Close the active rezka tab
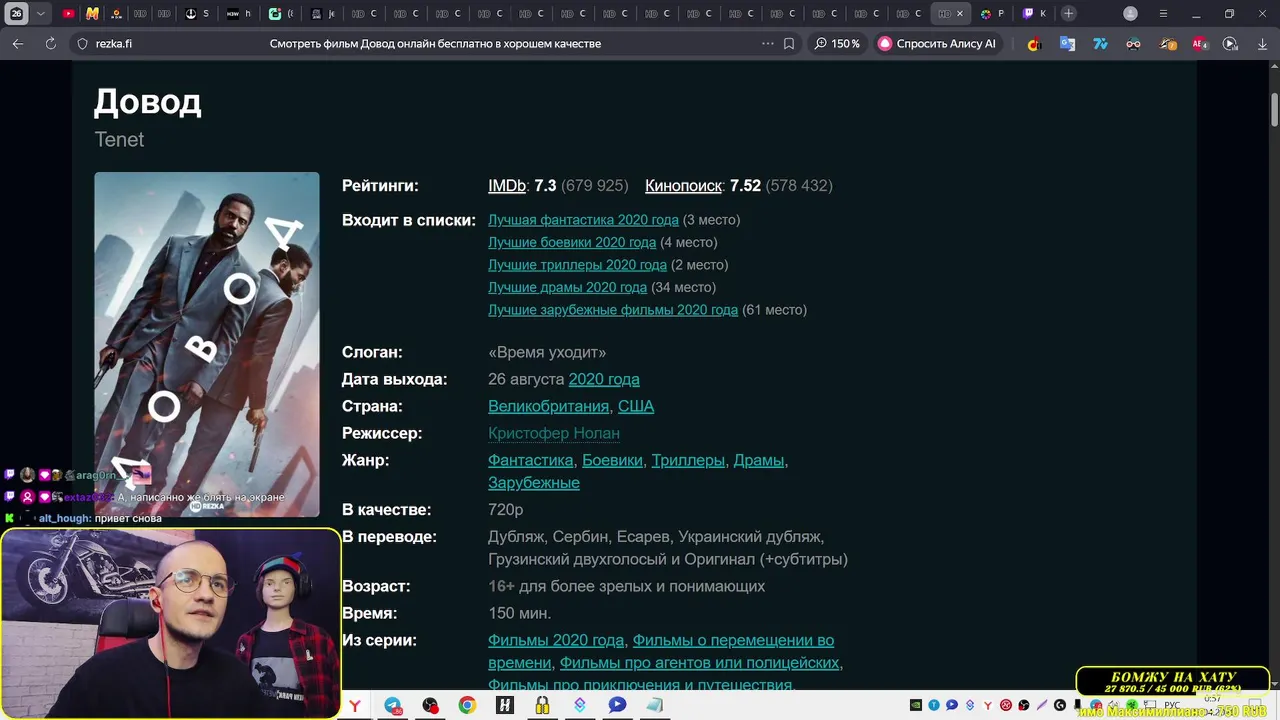This screenshot has width=1280, height=720. point(961,14)
